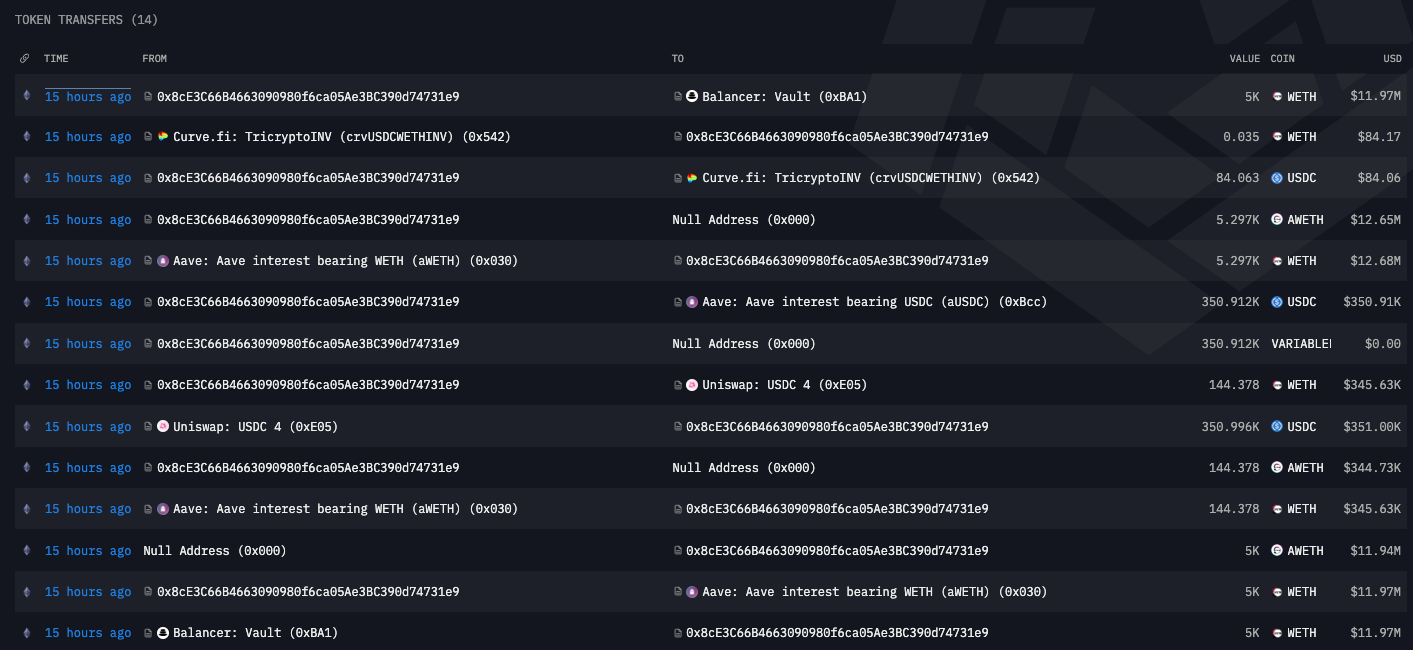The height and width of the screenshot is (650, 1413).
Task: Click the $11.94M USD amount
Action: click(1375, 551)
